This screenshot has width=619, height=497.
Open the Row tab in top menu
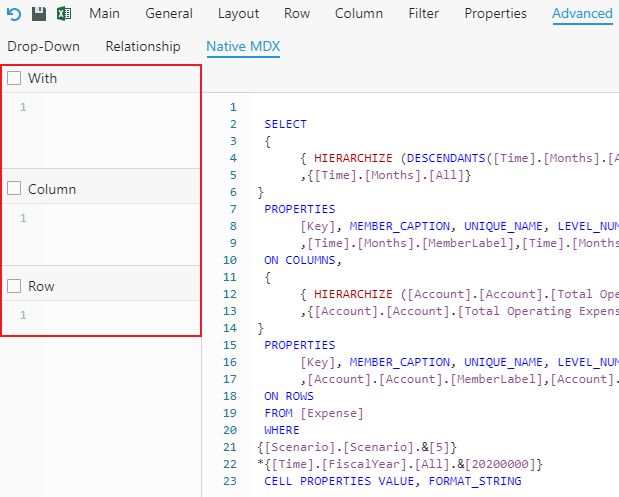coord(297,14)
